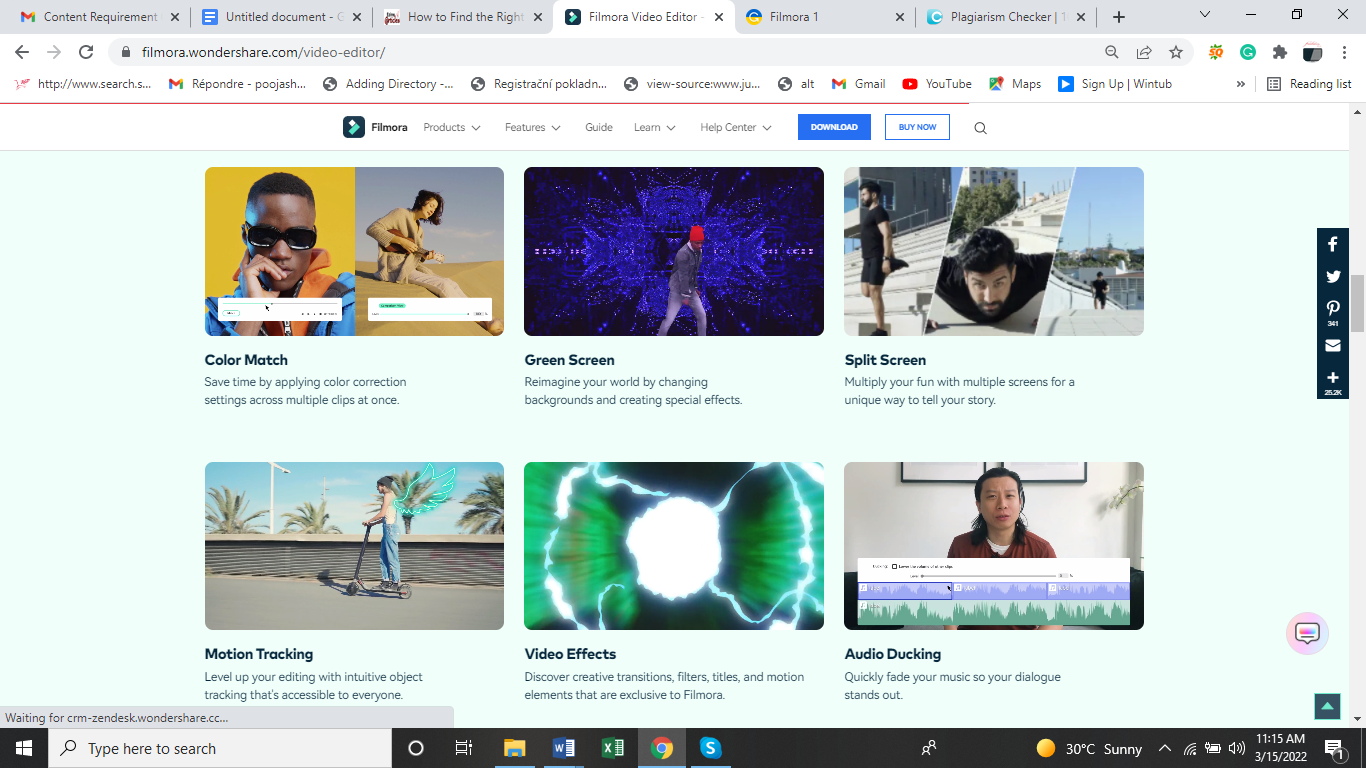The width and height of the screenshot is (1366, 768).
Task: Open the Maps bookmark
Action: point(1015,84)
